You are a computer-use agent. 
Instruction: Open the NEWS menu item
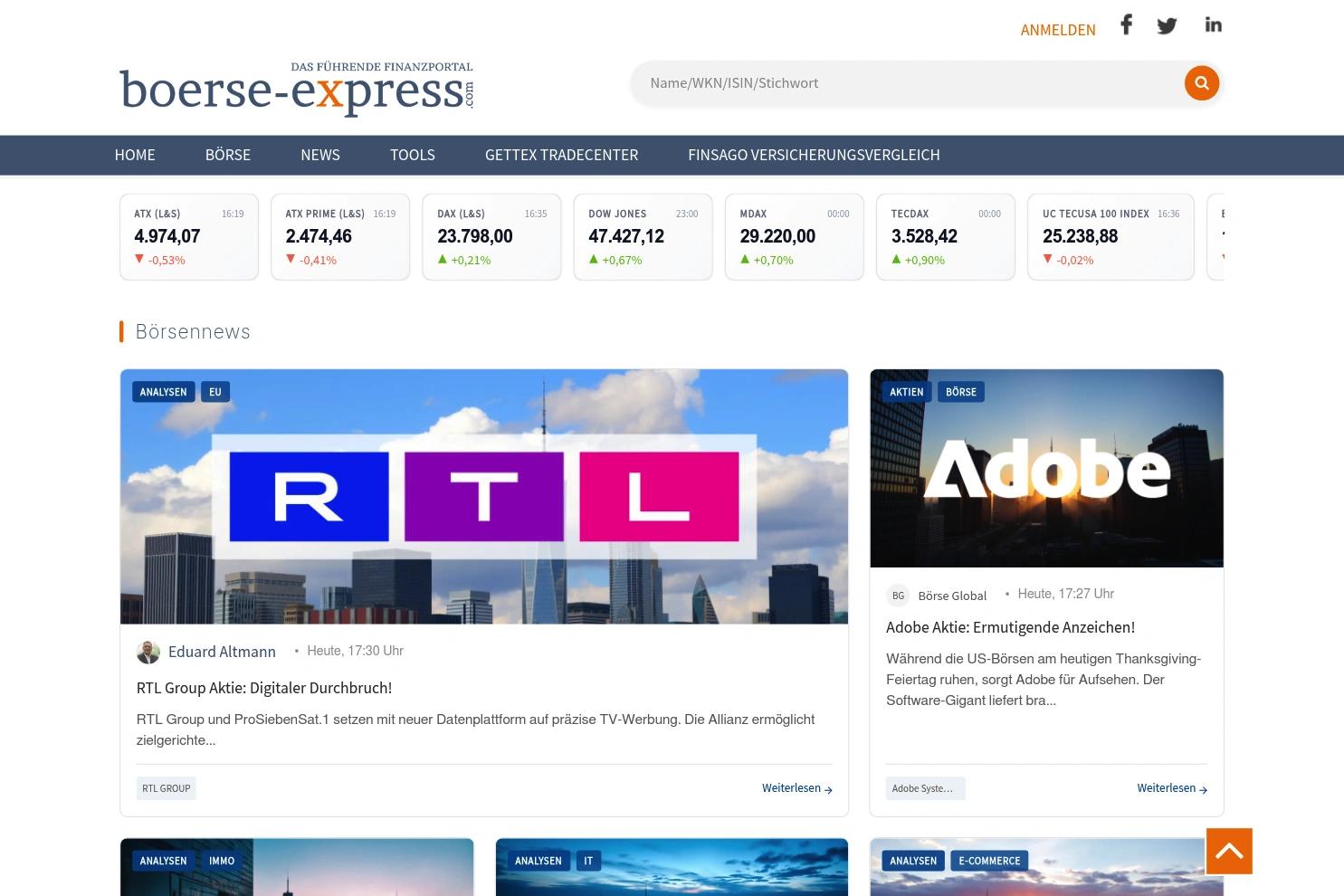pos(320,155)
